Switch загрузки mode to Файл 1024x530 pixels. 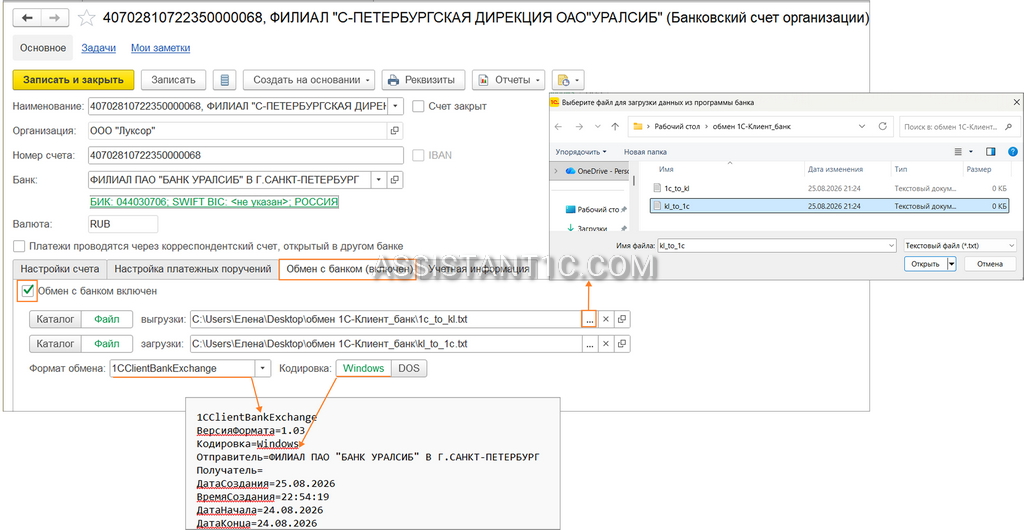(x=106, y=343)
